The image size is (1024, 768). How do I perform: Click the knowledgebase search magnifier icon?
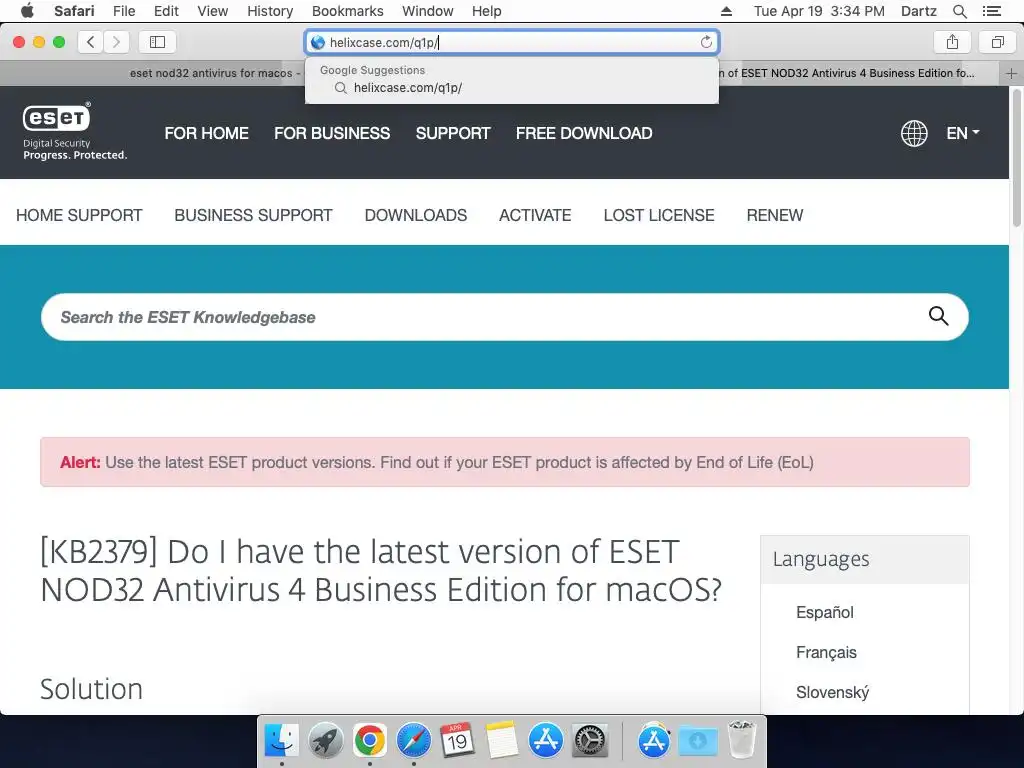click(x=938, y=316)
